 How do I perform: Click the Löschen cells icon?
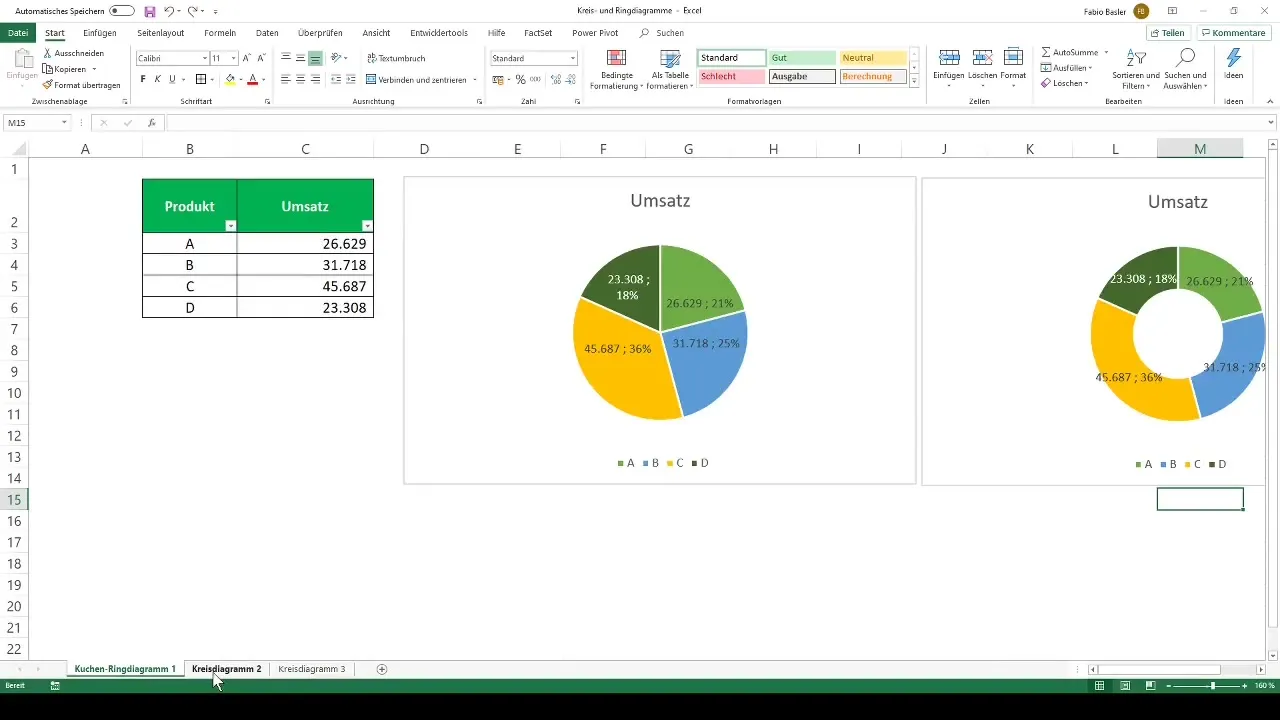(982, 57)
